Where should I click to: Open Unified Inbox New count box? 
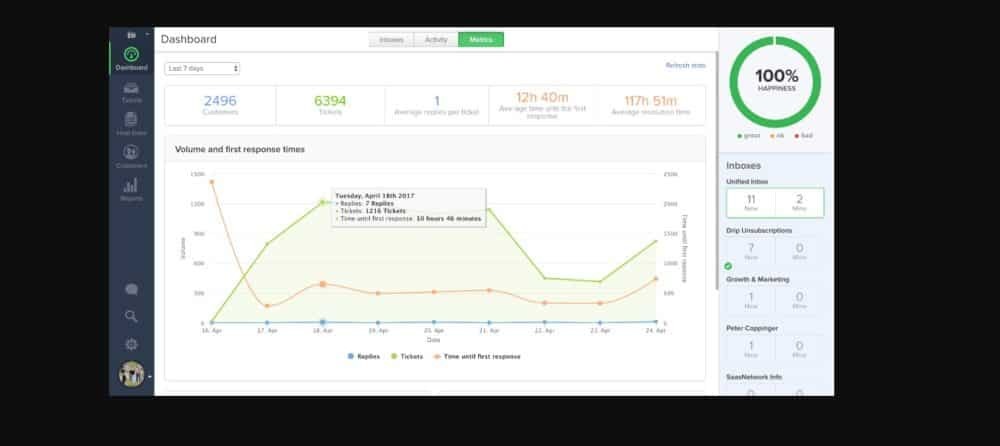coord(750,202)
